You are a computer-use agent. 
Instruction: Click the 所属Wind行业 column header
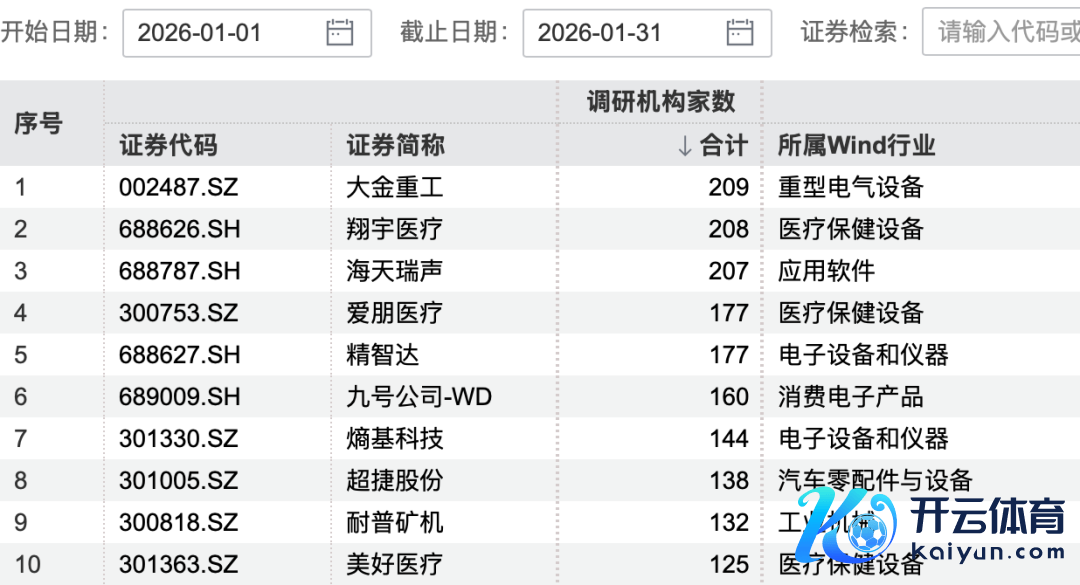(x=856, y=146)
